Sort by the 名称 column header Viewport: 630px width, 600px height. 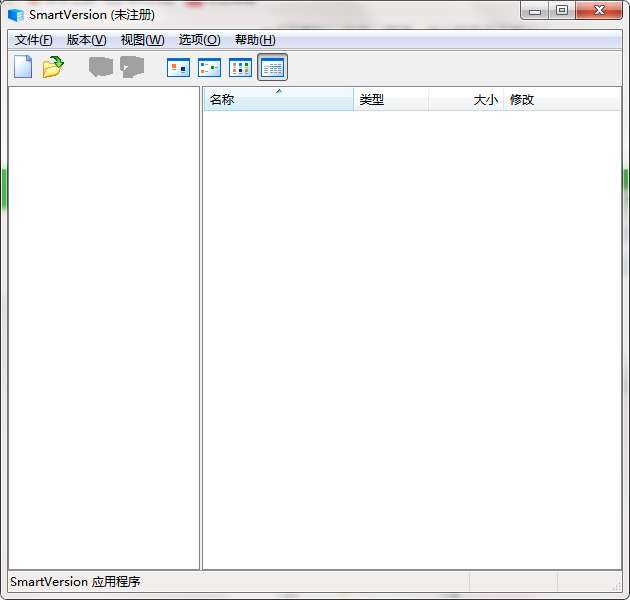click(279, 99)
